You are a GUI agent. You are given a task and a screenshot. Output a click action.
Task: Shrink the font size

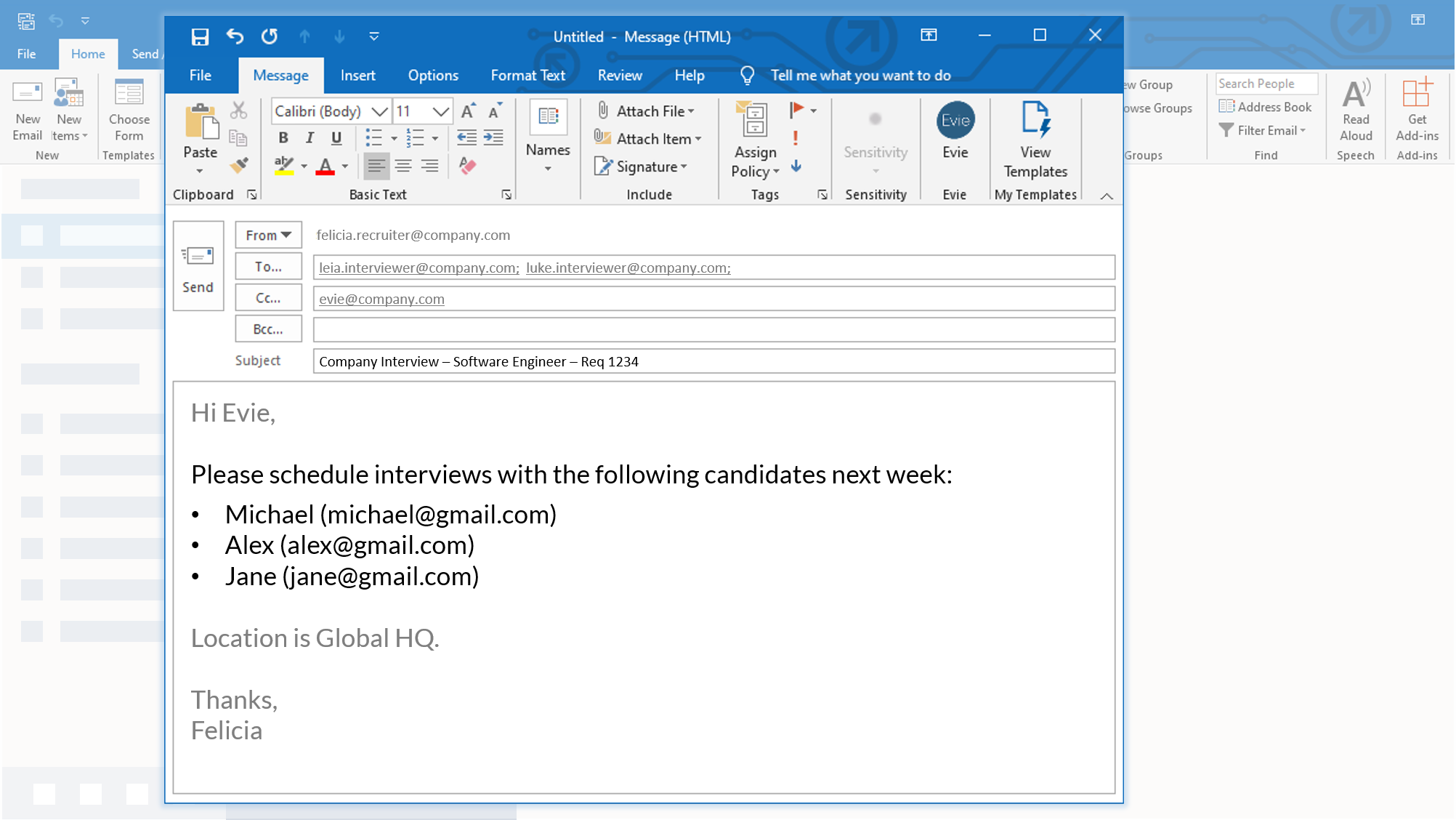point(495,111)
